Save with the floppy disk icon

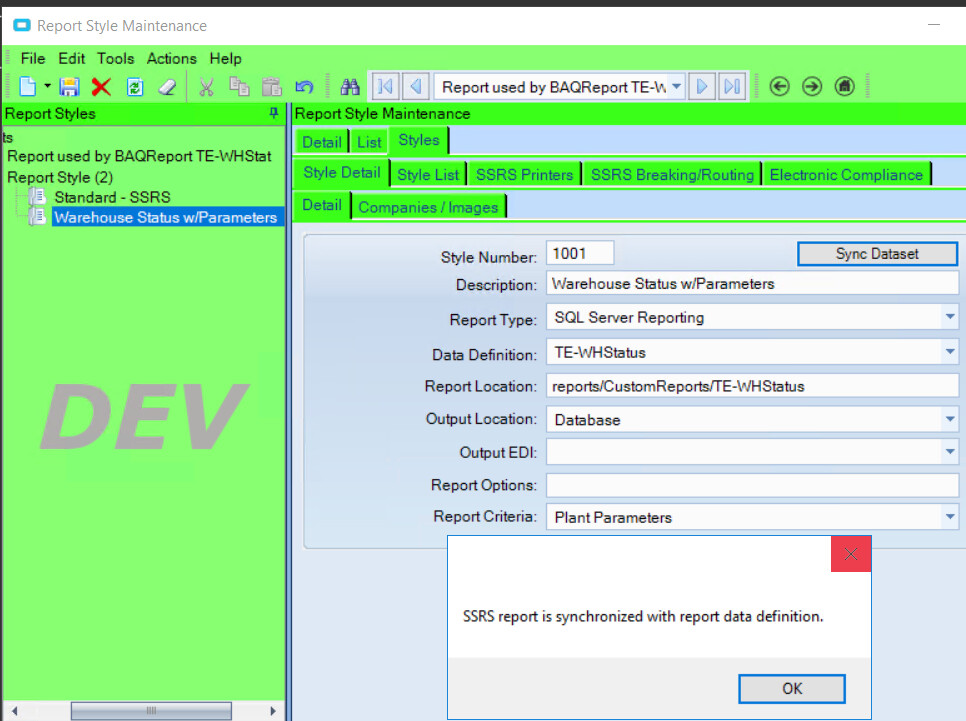click(69, 87)
